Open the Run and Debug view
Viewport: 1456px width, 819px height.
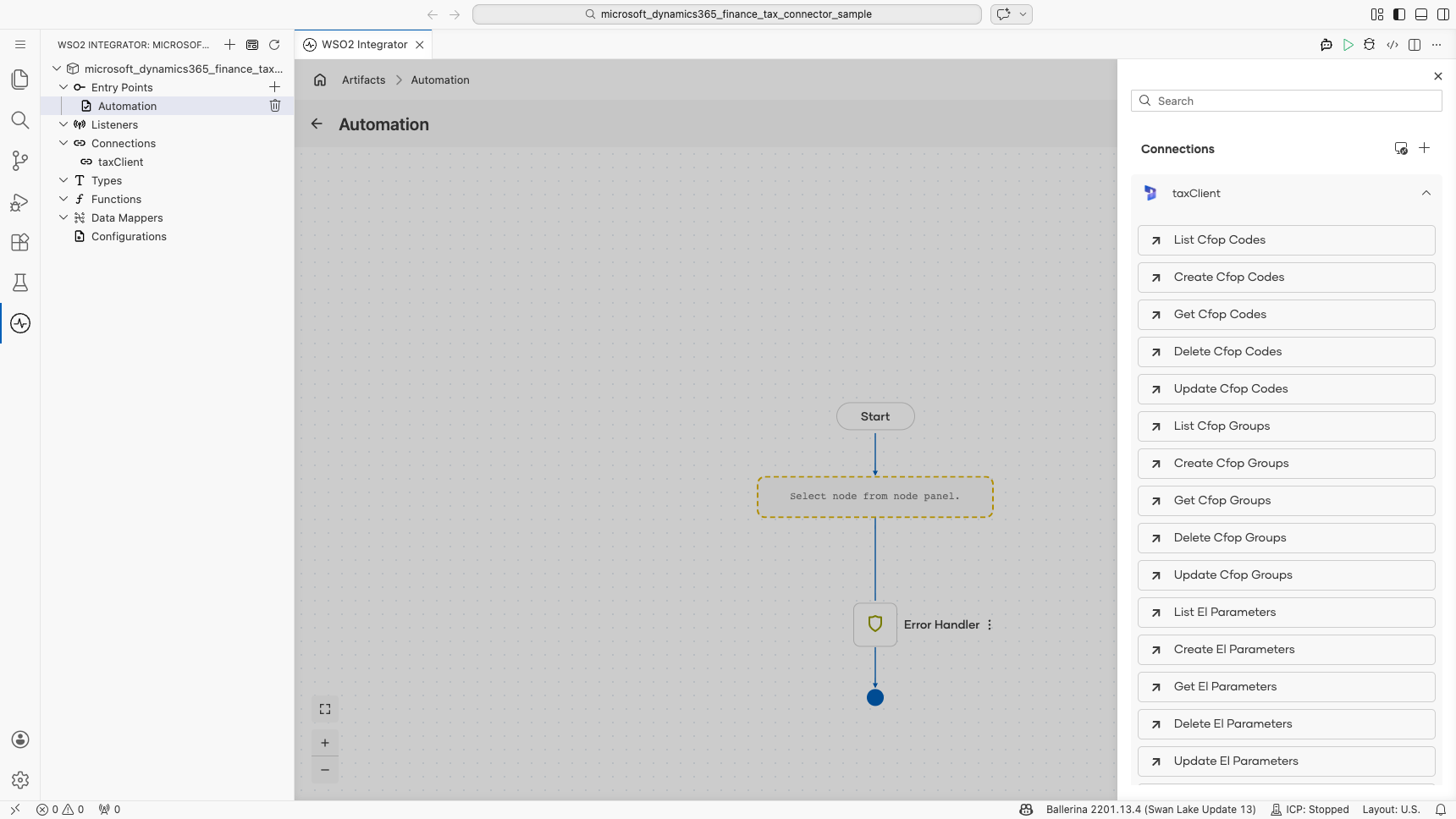click(x=20, y=201)
